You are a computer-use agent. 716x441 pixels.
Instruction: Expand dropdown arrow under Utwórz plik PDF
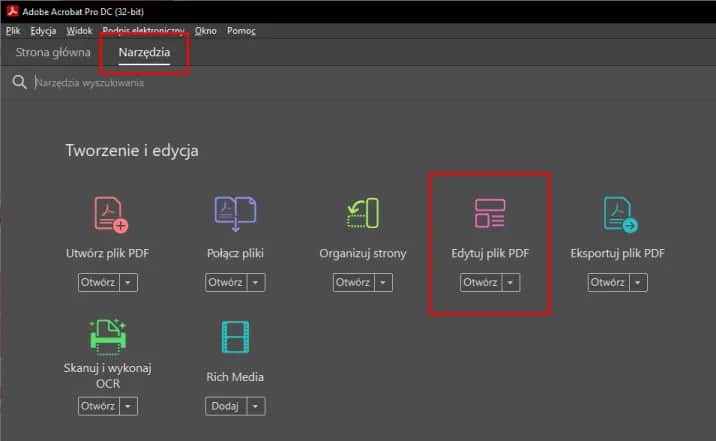[128, 283]
